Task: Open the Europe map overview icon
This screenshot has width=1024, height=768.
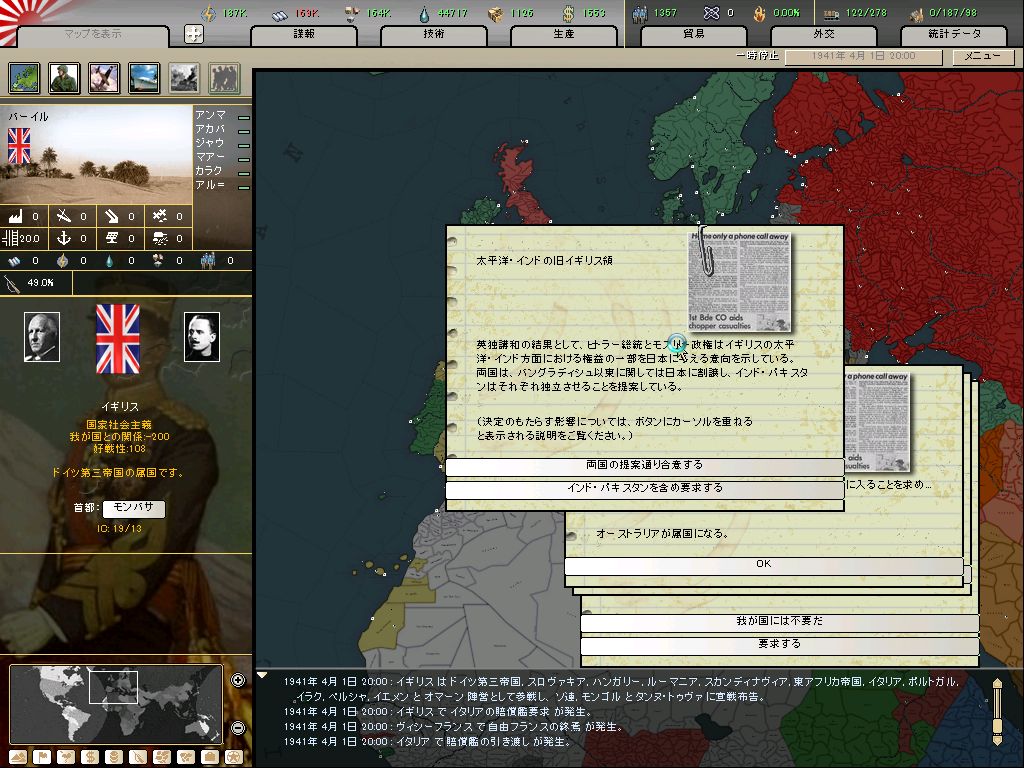Action: click(25, 78)
